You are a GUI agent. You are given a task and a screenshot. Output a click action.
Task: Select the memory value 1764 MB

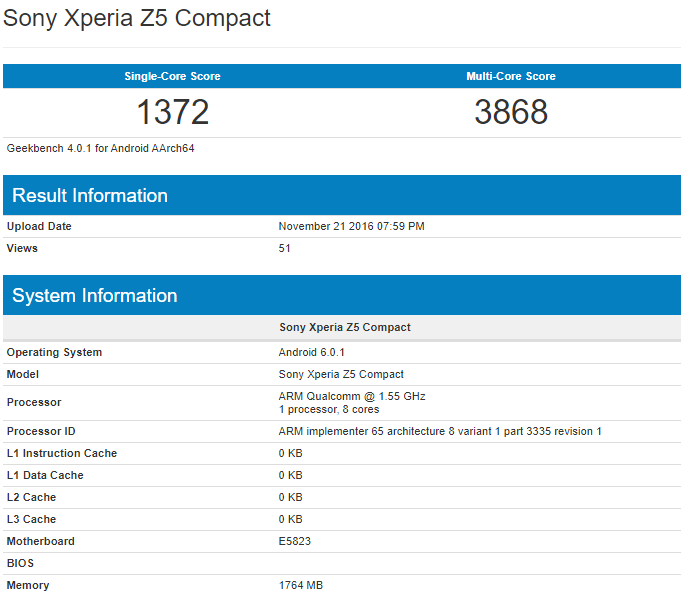(301, 586)
